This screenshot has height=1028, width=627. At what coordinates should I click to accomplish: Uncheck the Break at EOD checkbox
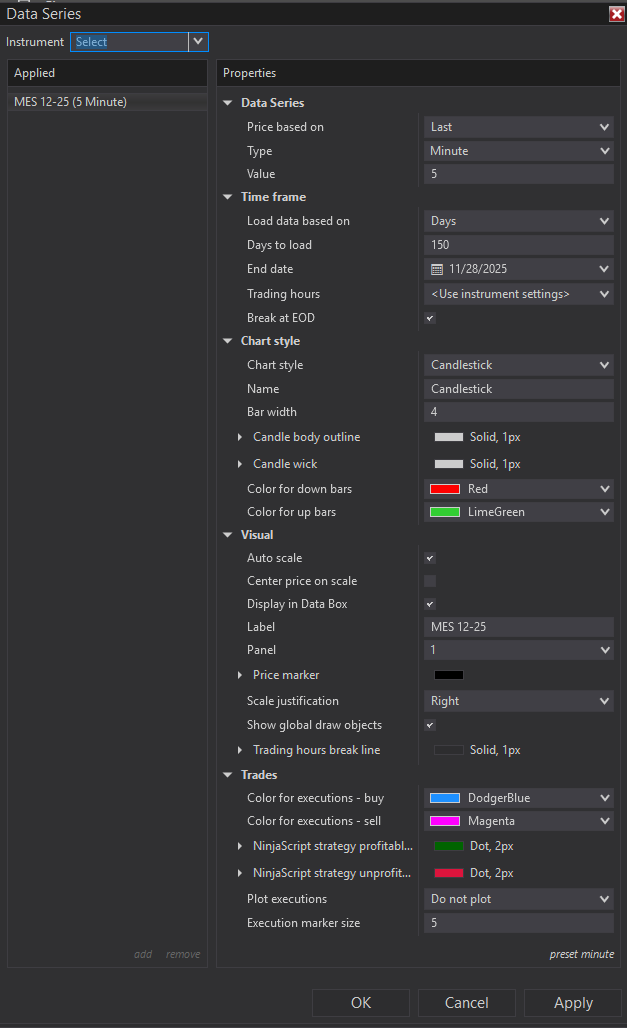tap(430, 318)
